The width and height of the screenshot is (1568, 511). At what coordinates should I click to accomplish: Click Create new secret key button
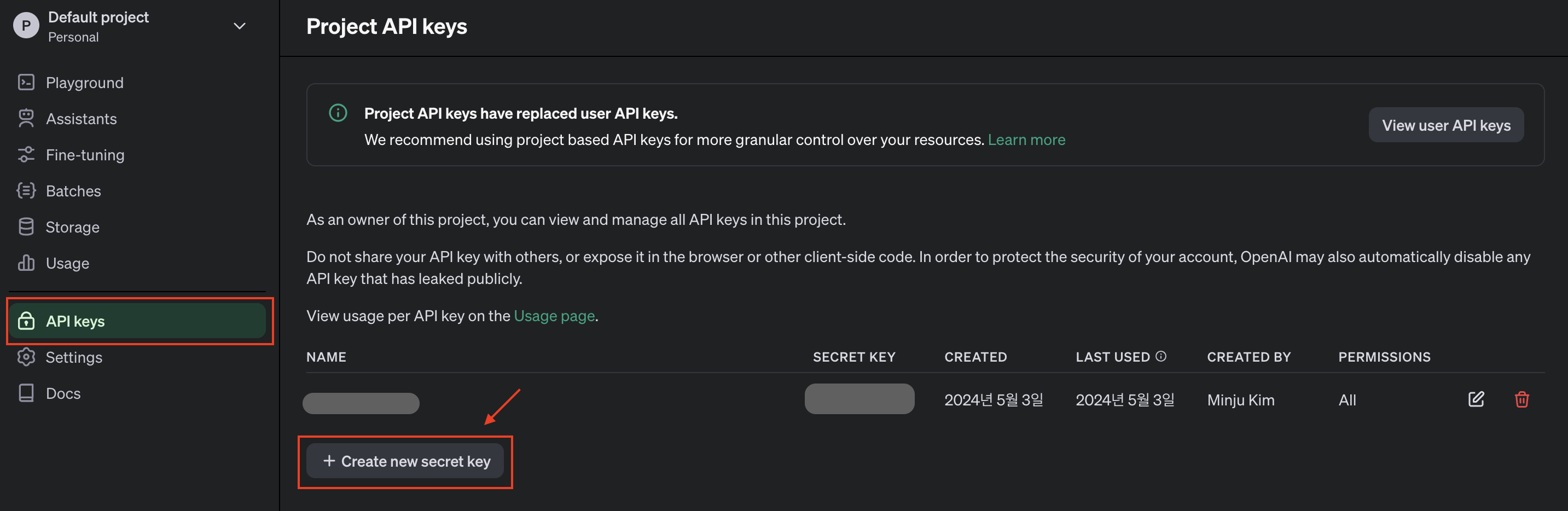coord(405,461)
